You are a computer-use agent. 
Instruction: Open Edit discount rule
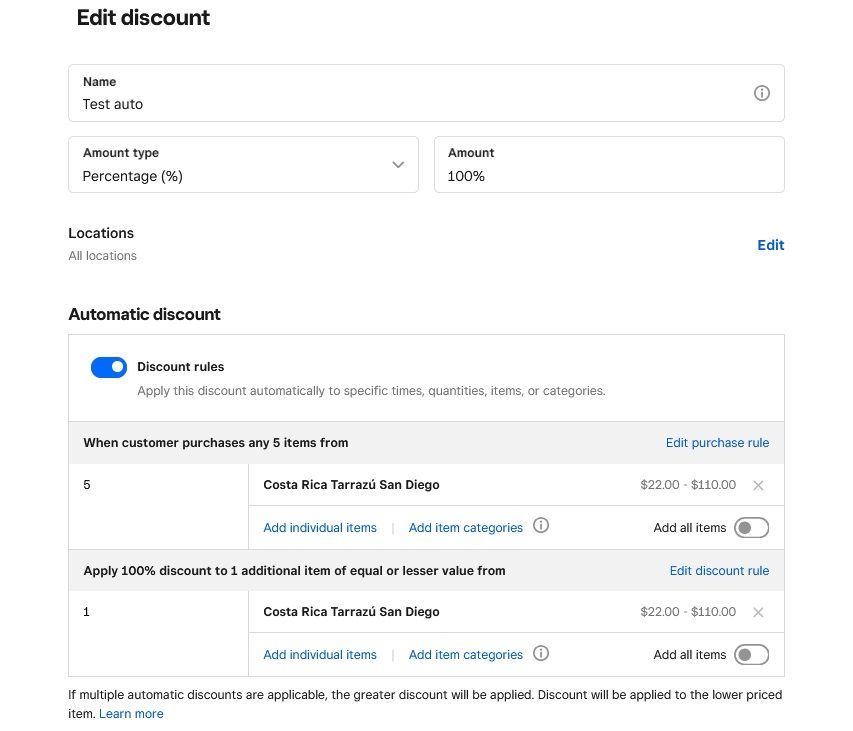[x=719, y=571]
